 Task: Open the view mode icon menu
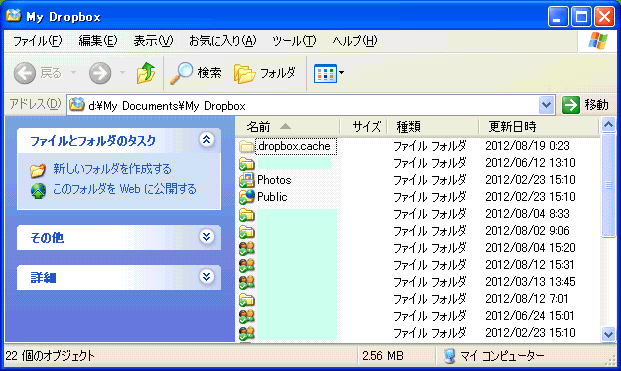click(329, 73)
